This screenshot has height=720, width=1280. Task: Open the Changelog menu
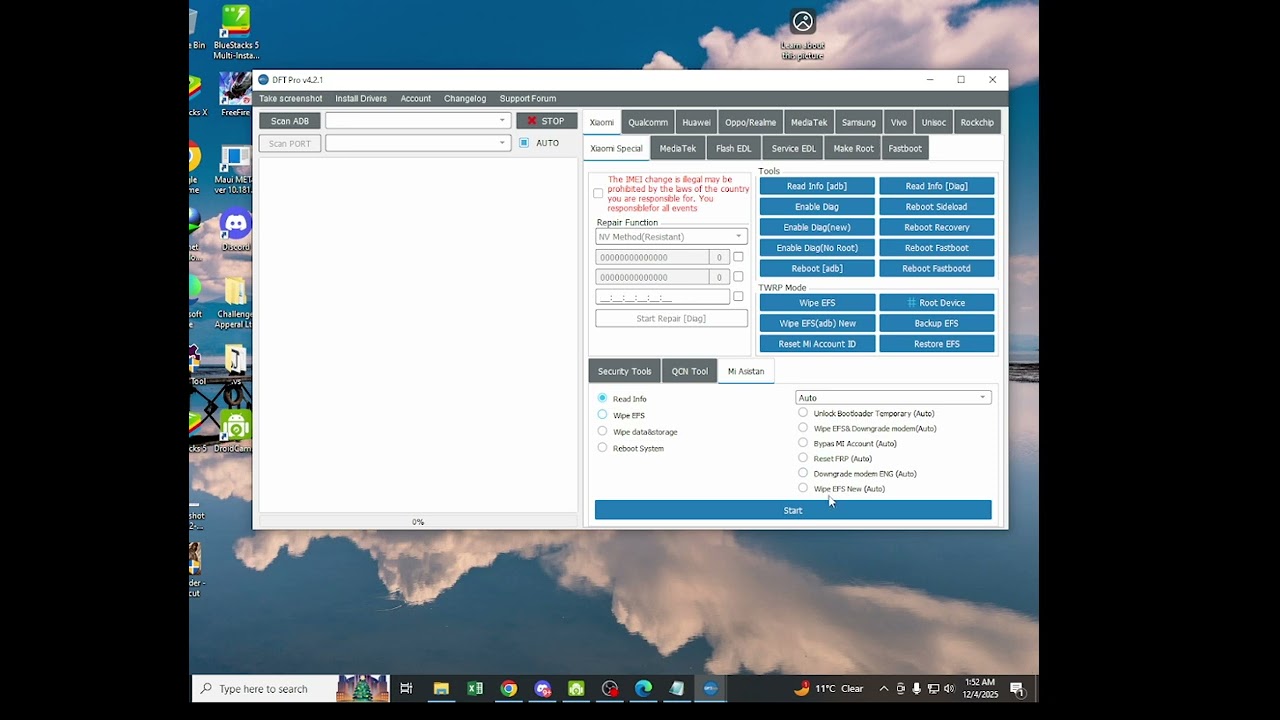465,99
